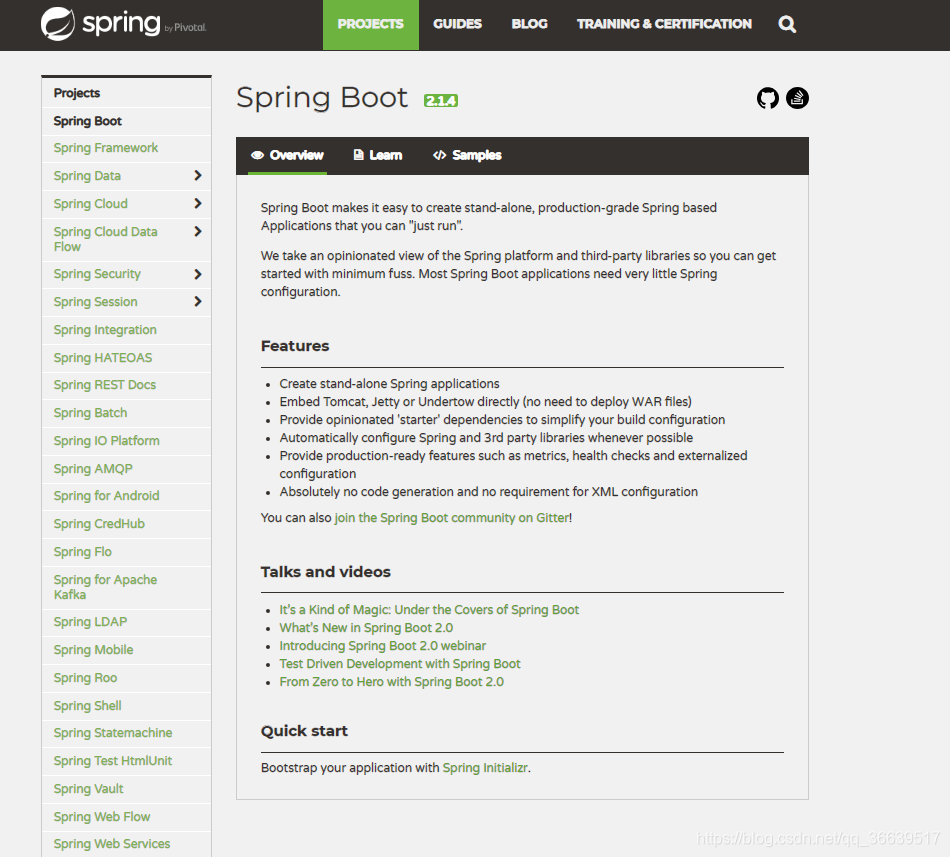Open "It's a Kind of Magic" talk link
Screen dimensions: 950x857
tap(429, 610)
